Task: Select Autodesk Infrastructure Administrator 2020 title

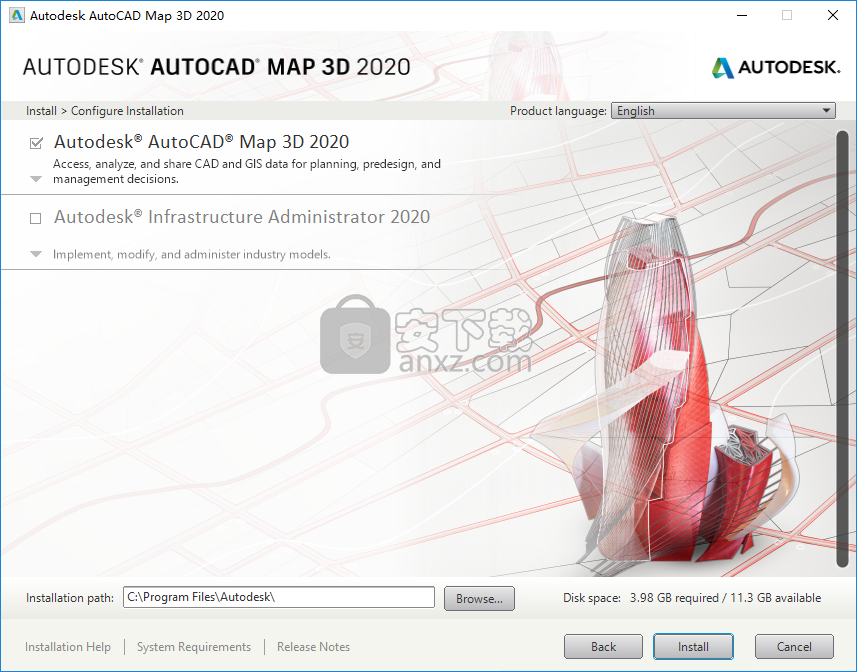Action: click(x=242, y=217)
